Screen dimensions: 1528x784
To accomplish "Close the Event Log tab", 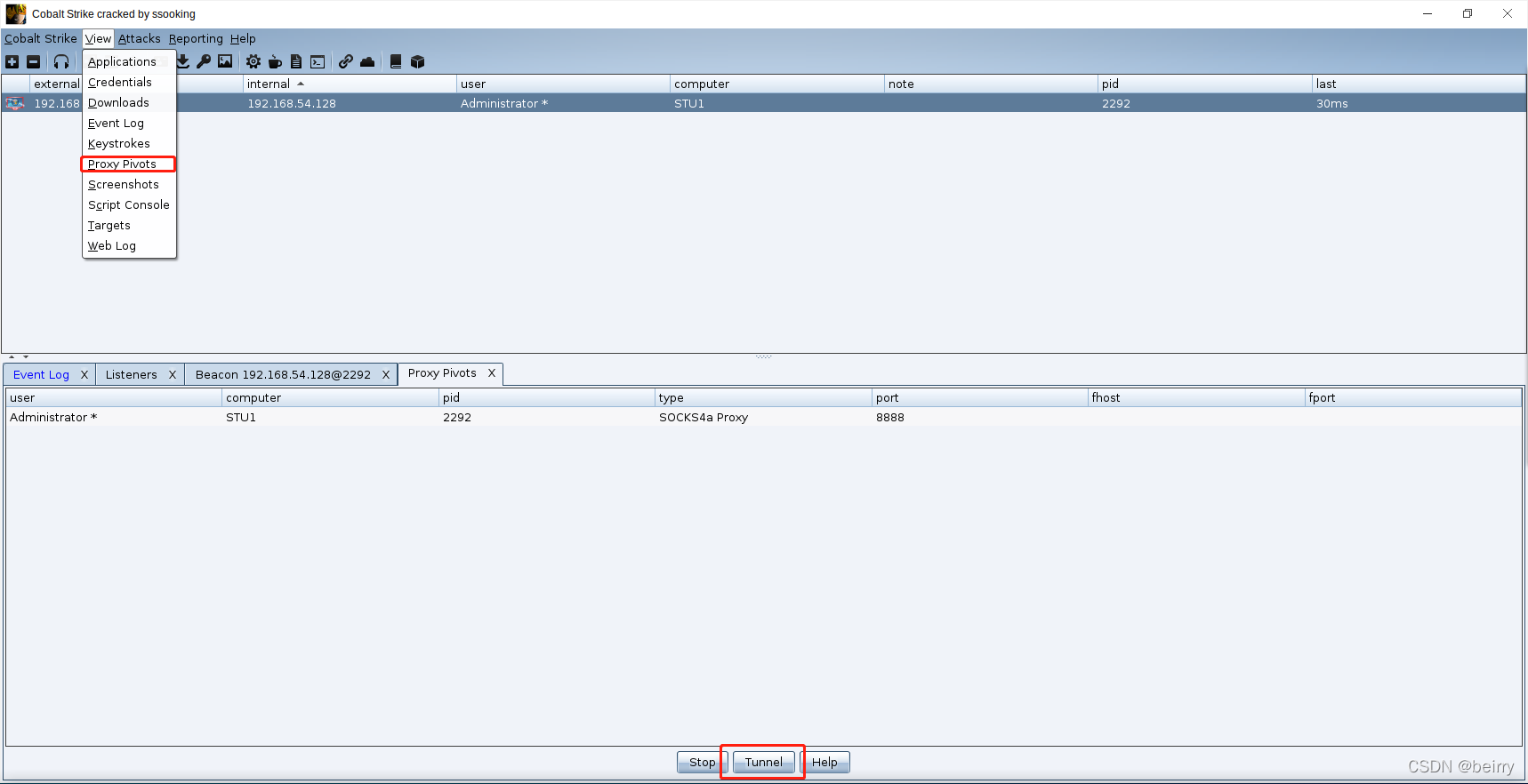I will pos(84,374).
